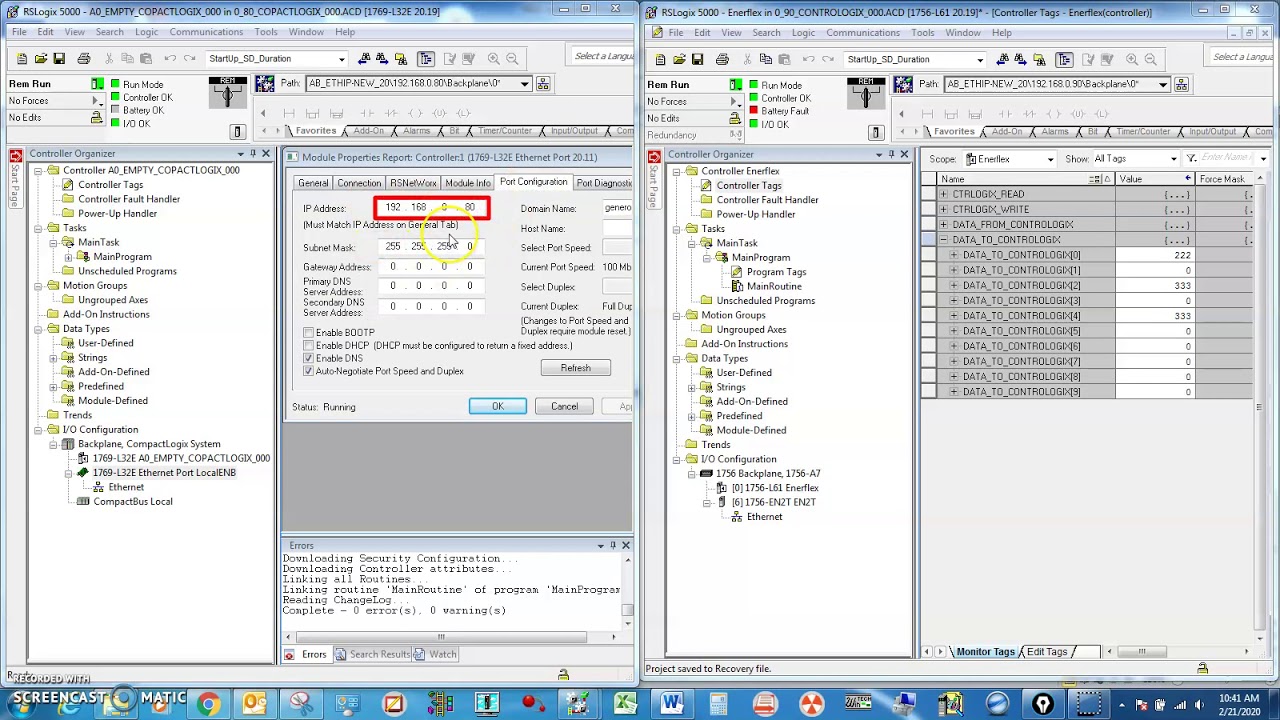1280x720 pixels.
Task: Switch to the Connection tab
Action: [359, 183]
